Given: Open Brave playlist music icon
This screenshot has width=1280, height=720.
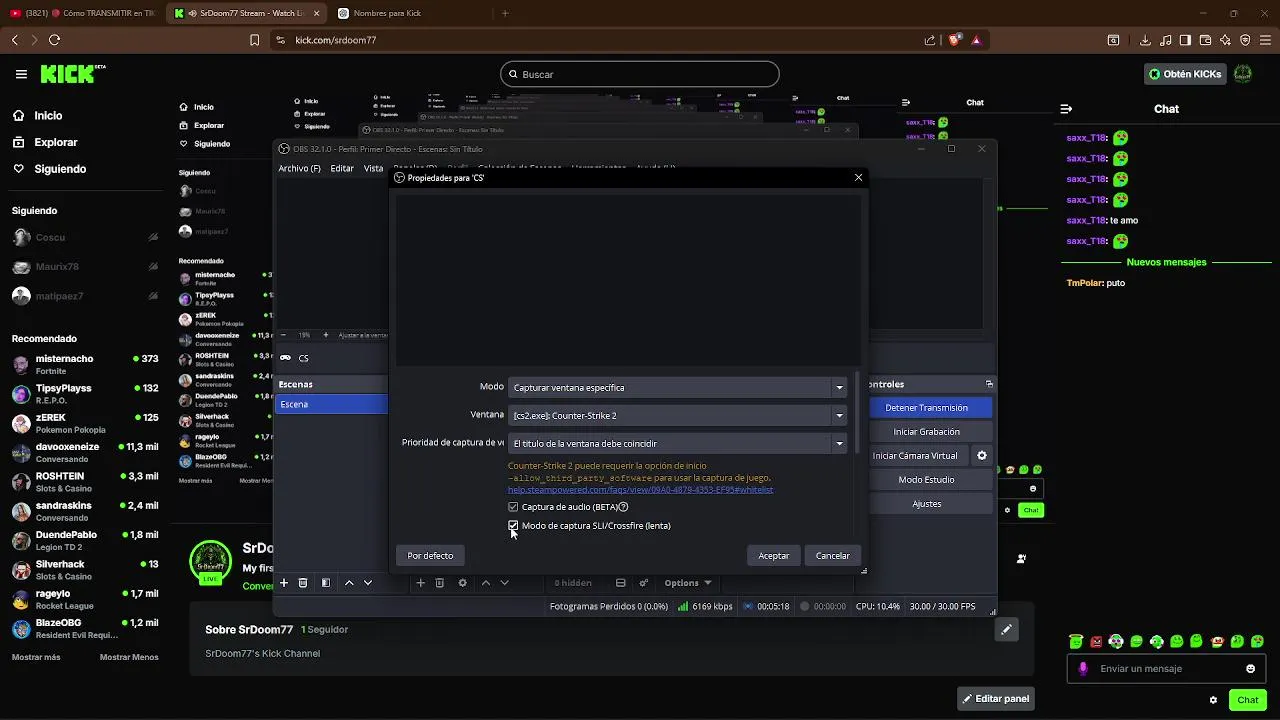Looking at the screenshot, I should 1165,40.
